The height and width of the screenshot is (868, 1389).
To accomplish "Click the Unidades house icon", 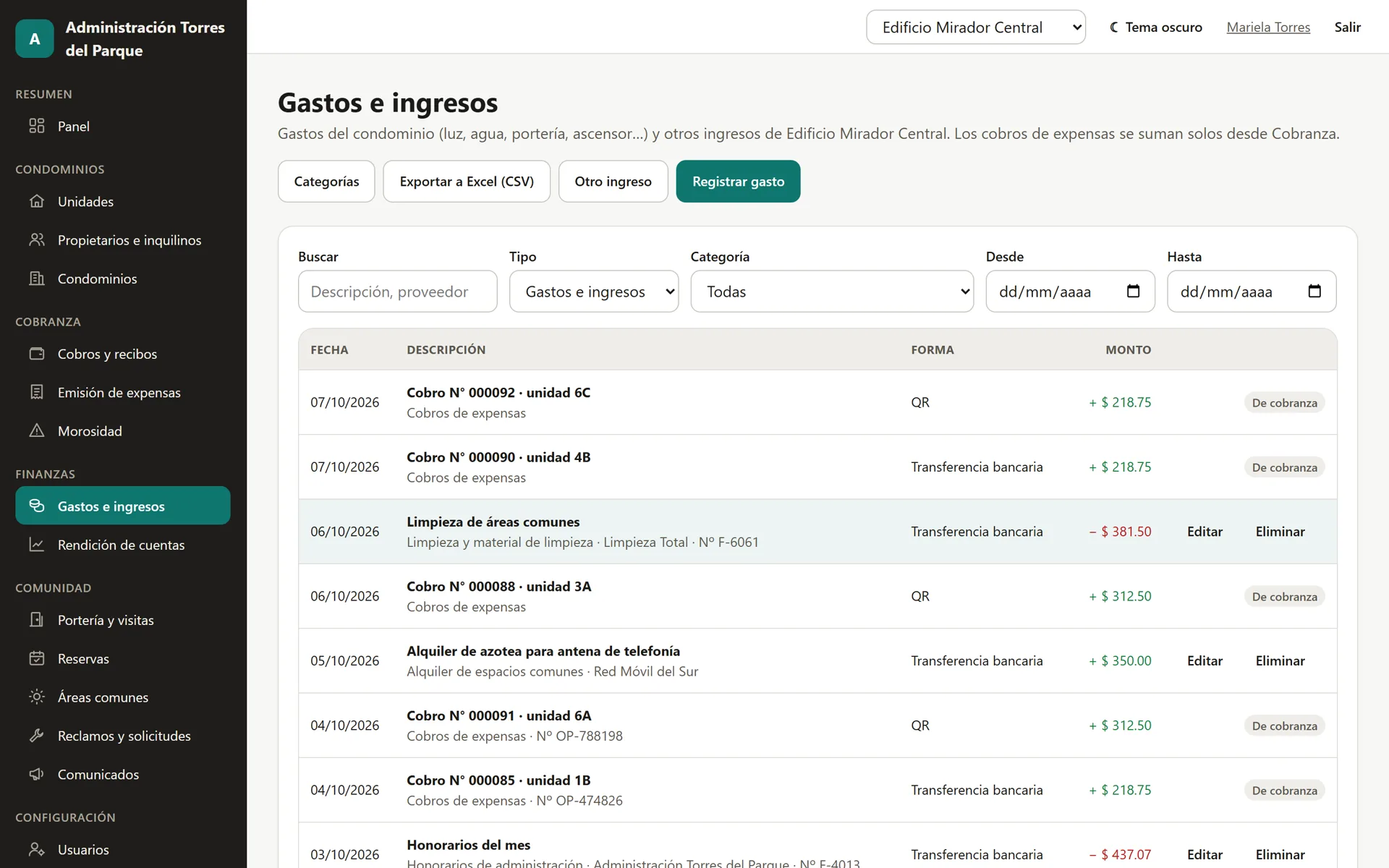I will 37,201.
